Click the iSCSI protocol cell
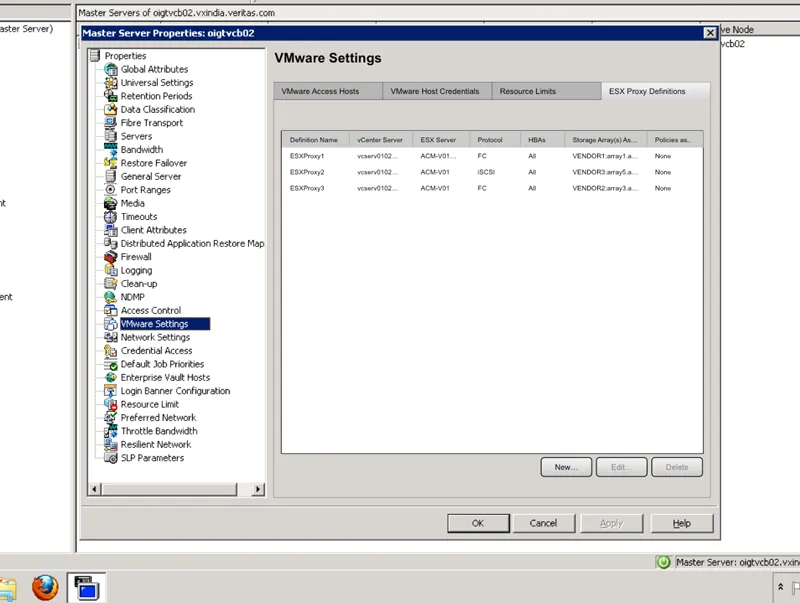Viewport: 800px width, 603px height. pyautogui.click(x=486, y=172)
